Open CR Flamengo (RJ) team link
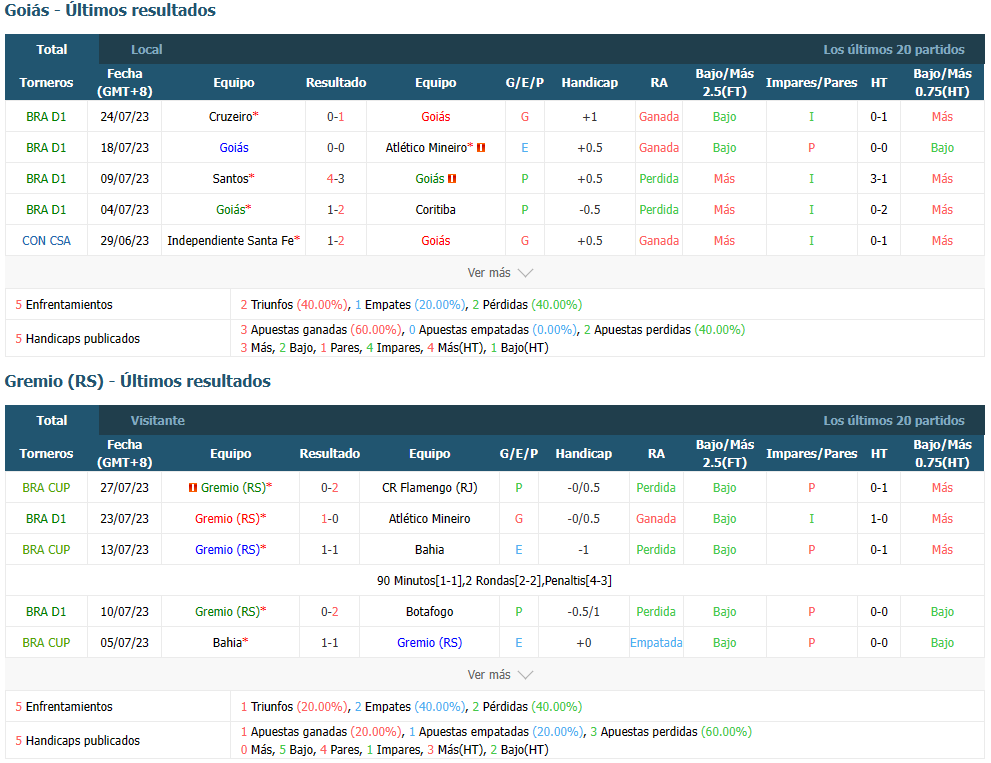Viewport: 991px width, 763px height. pyautogui.click(x=430, y=488)
